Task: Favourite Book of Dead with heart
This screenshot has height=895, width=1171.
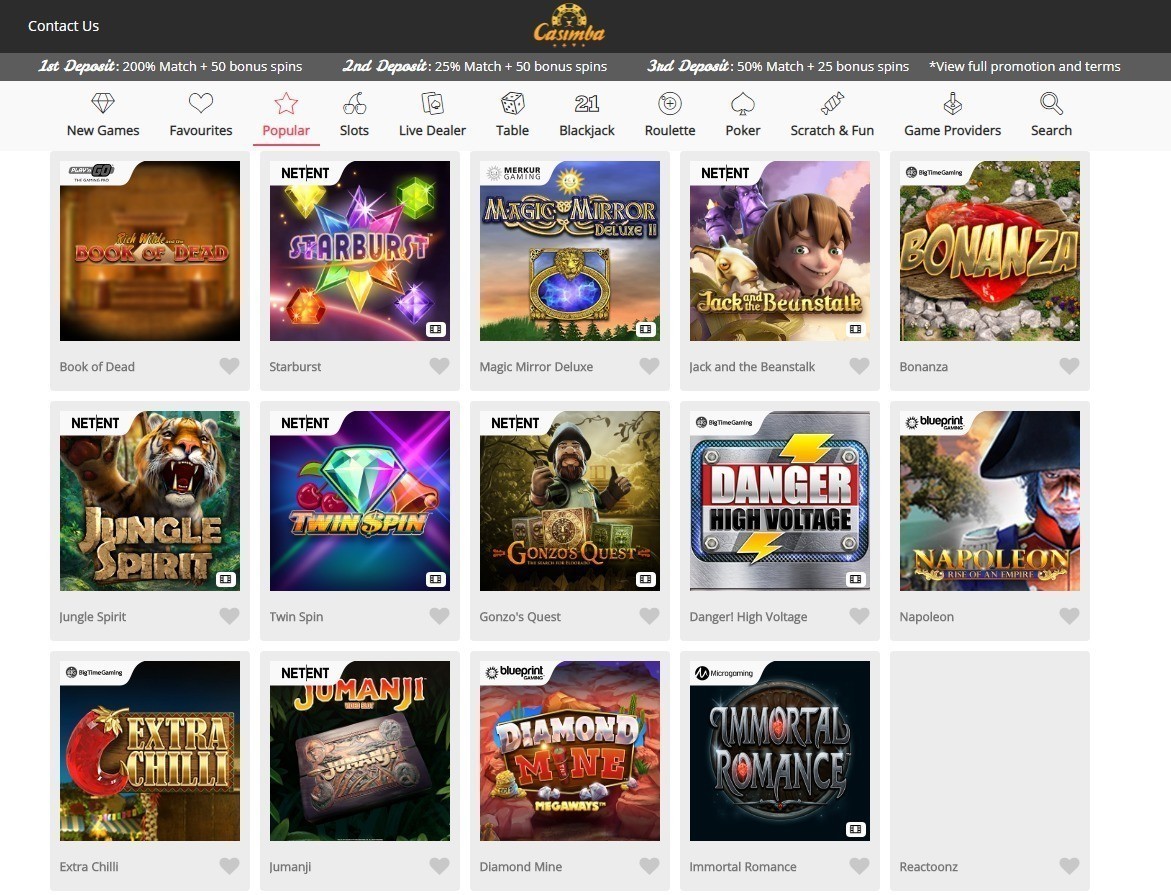Action: pyautogui.click(x=229, y=366)
